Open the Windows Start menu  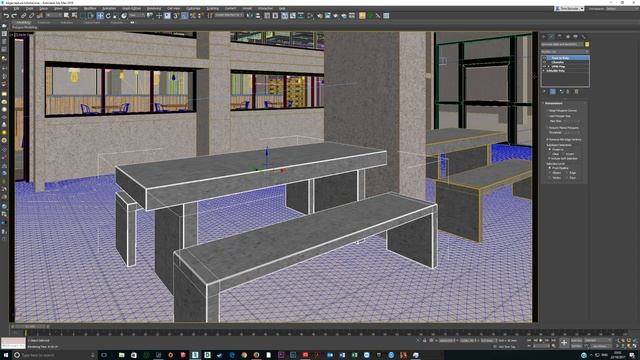click(x=5, y=355)
